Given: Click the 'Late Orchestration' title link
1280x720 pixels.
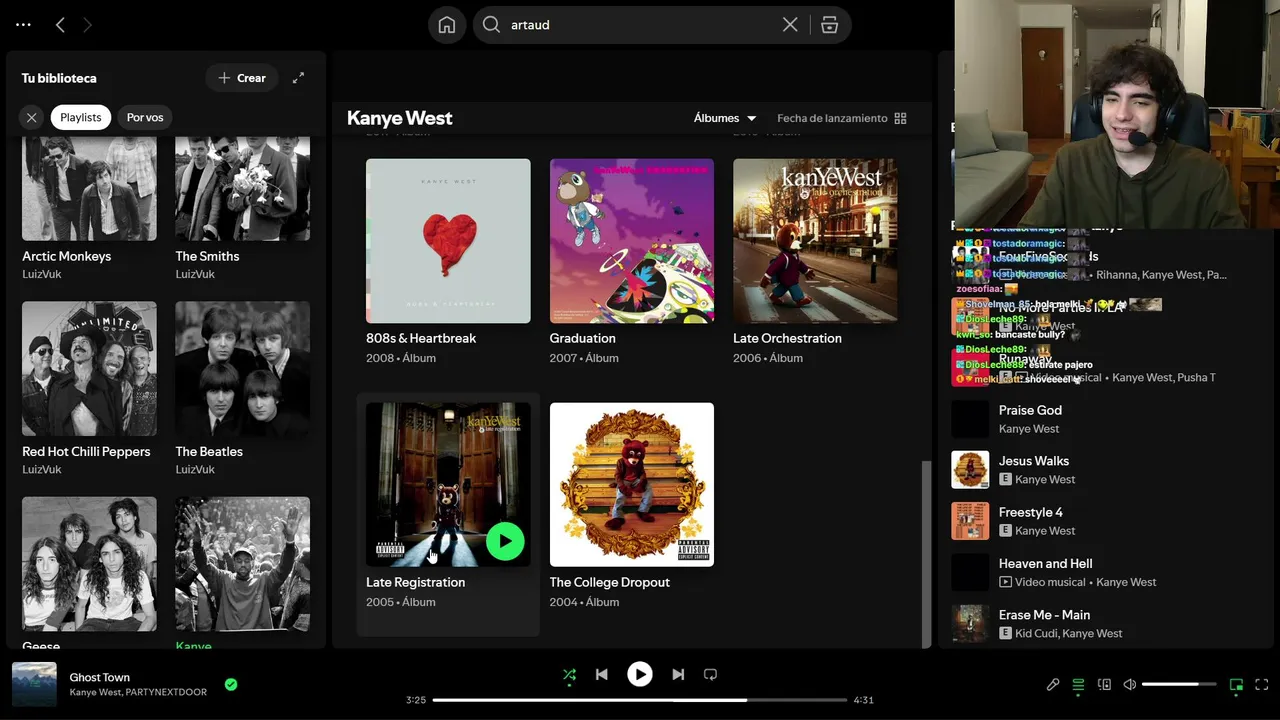Looking at the screenshot, I should [x=787, y=338].
